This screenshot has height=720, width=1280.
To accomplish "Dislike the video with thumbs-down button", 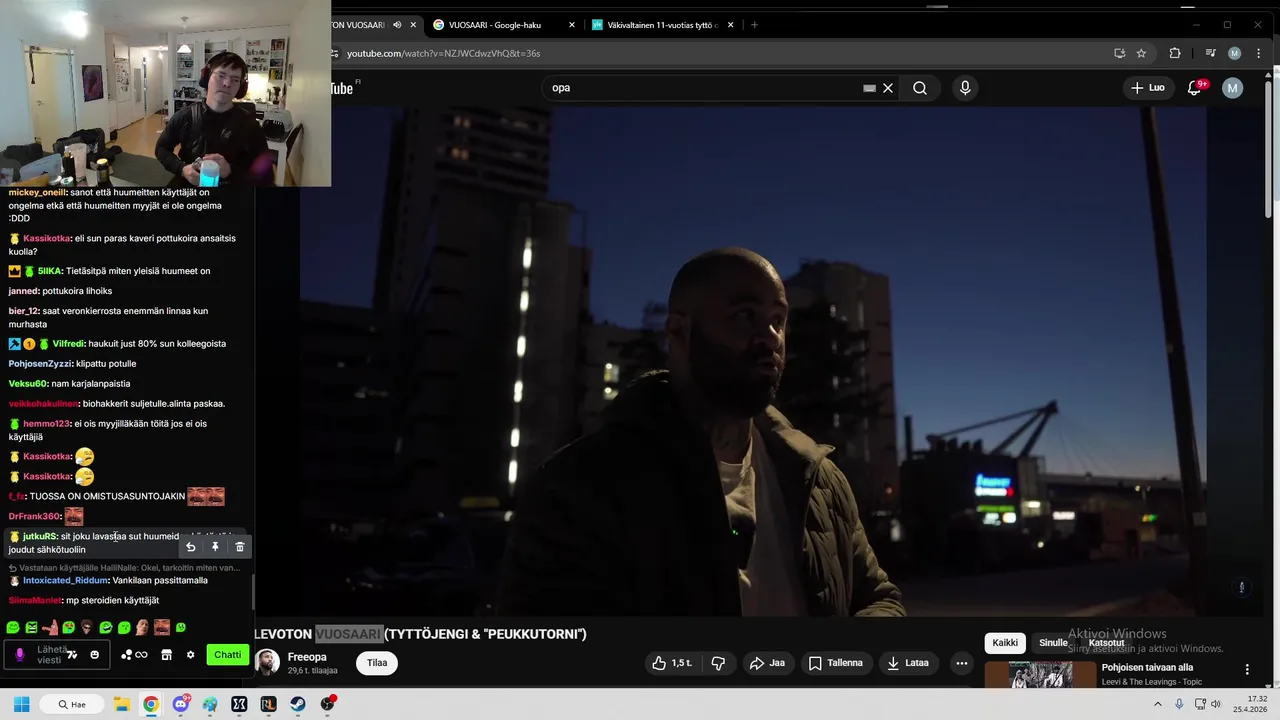I will coord(718,663).
